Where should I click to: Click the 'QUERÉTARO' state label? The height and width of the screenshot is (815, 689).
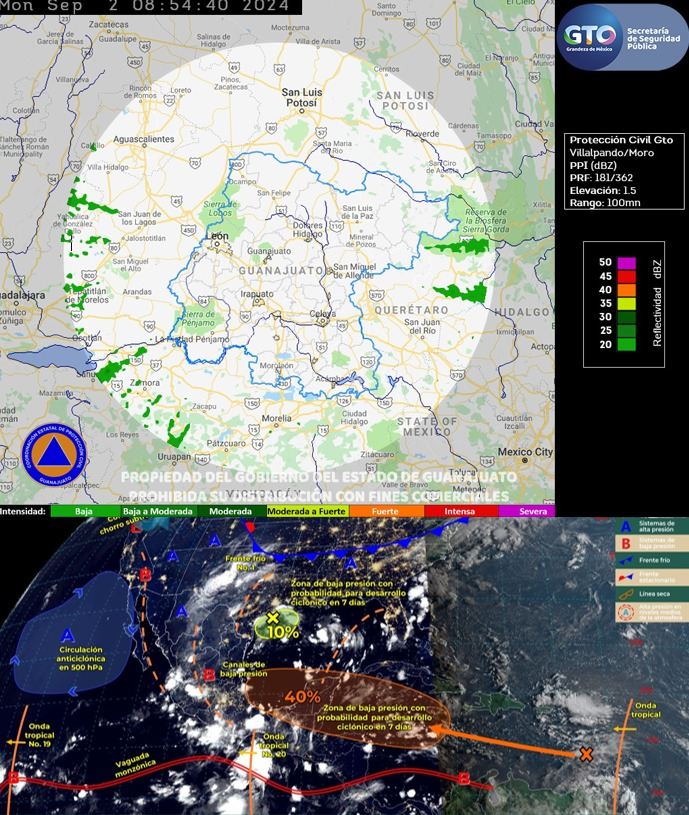[412, 310]
